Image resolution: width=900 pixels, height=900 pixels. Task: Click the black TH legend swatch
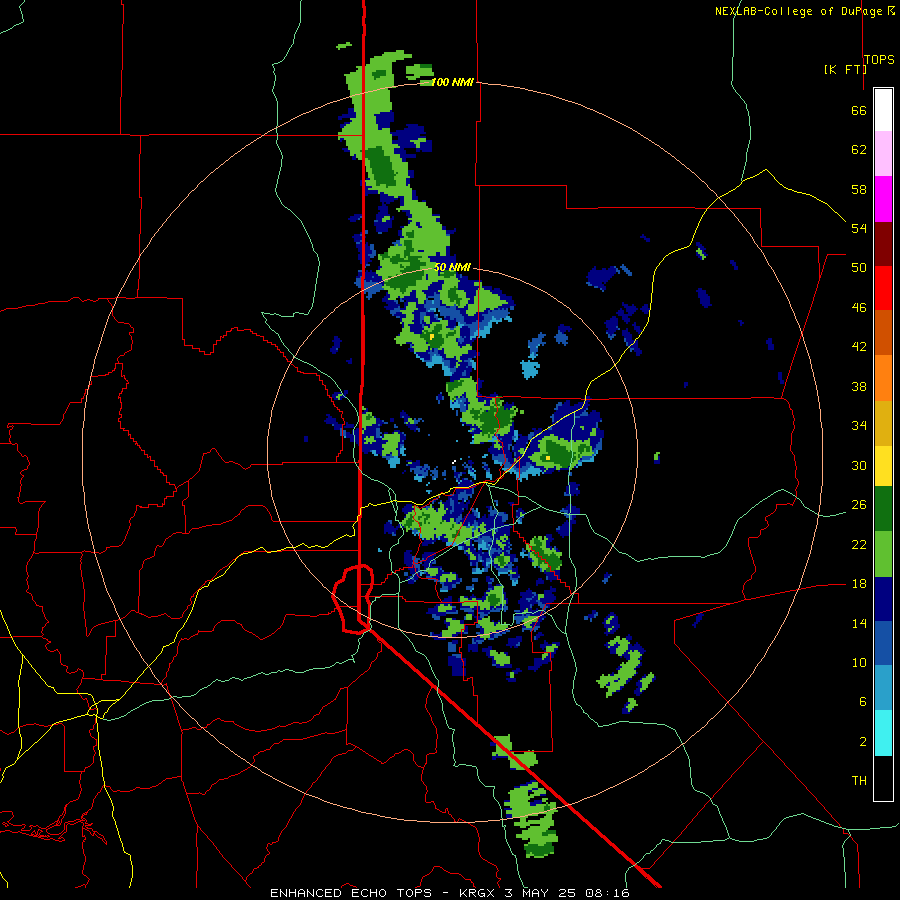pyautogui.click(x=883, y=778)
